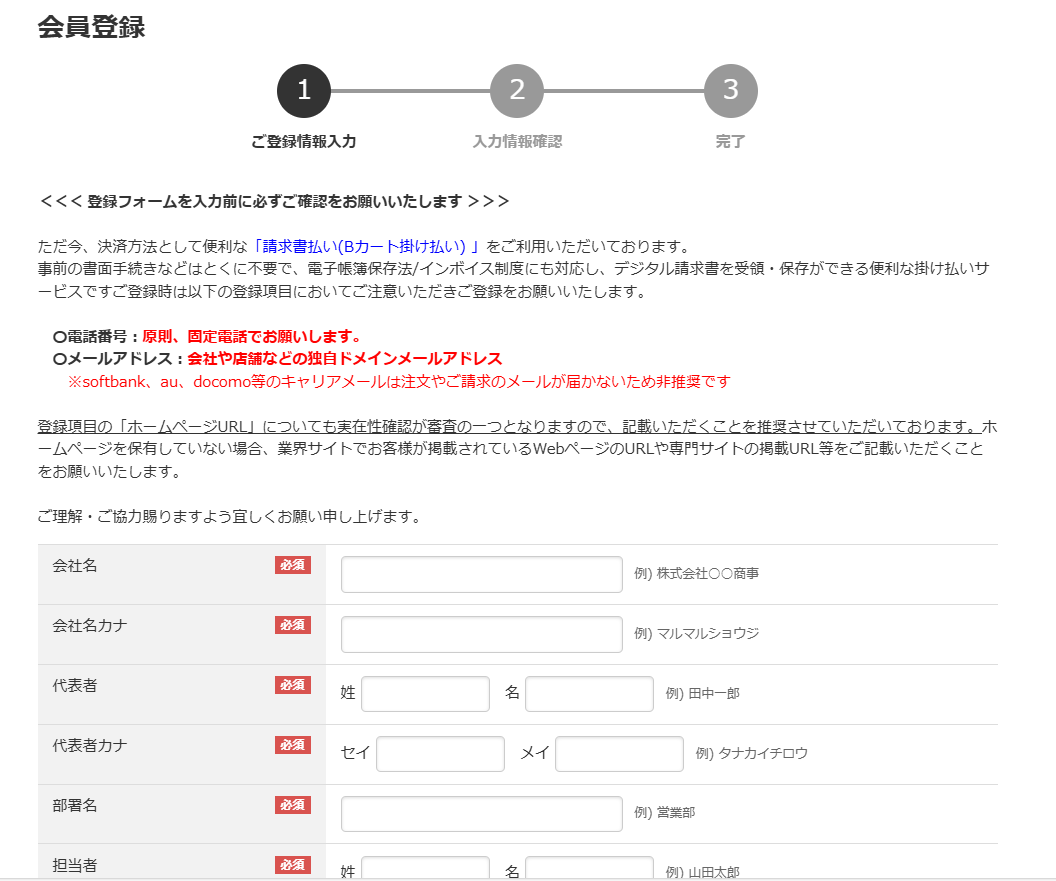Click the example text '例) マルマルショウジ'
Viewport: 1056px width, 881px height.
[696, 633]
